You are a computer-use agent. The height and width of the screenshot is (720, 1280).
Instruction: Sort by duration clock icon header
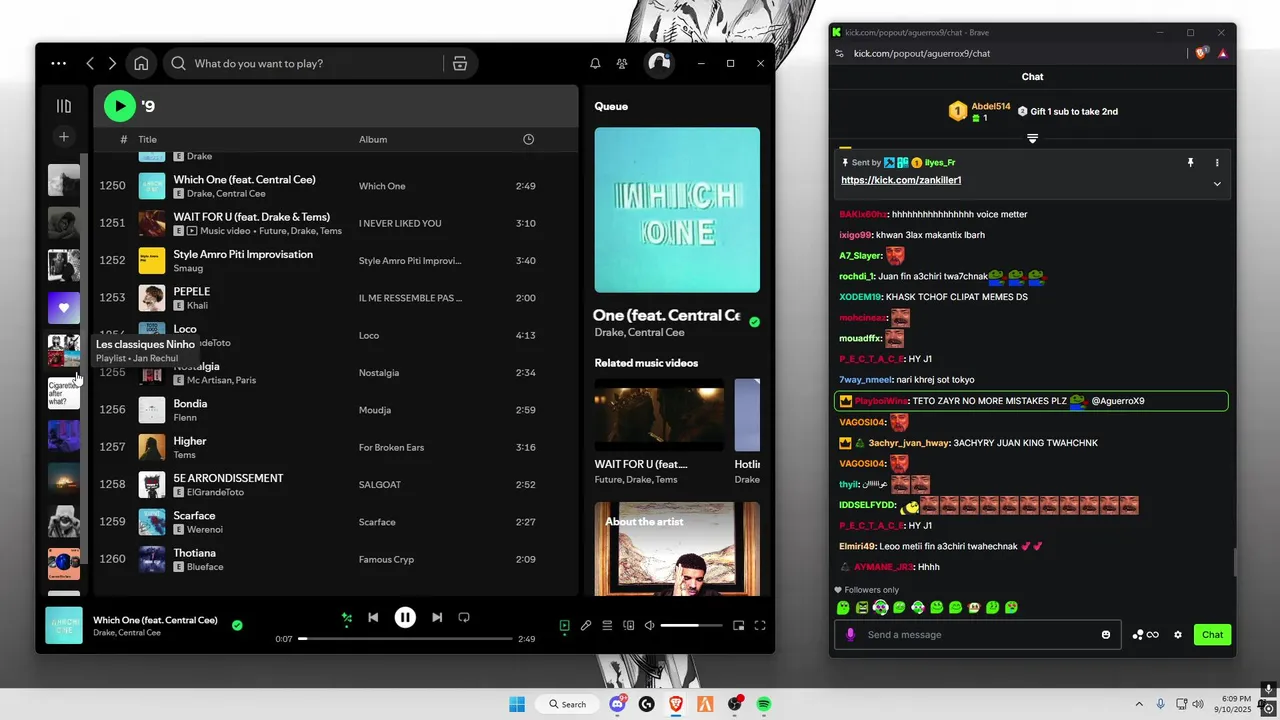pyautogui.click(x=529, y=139)
